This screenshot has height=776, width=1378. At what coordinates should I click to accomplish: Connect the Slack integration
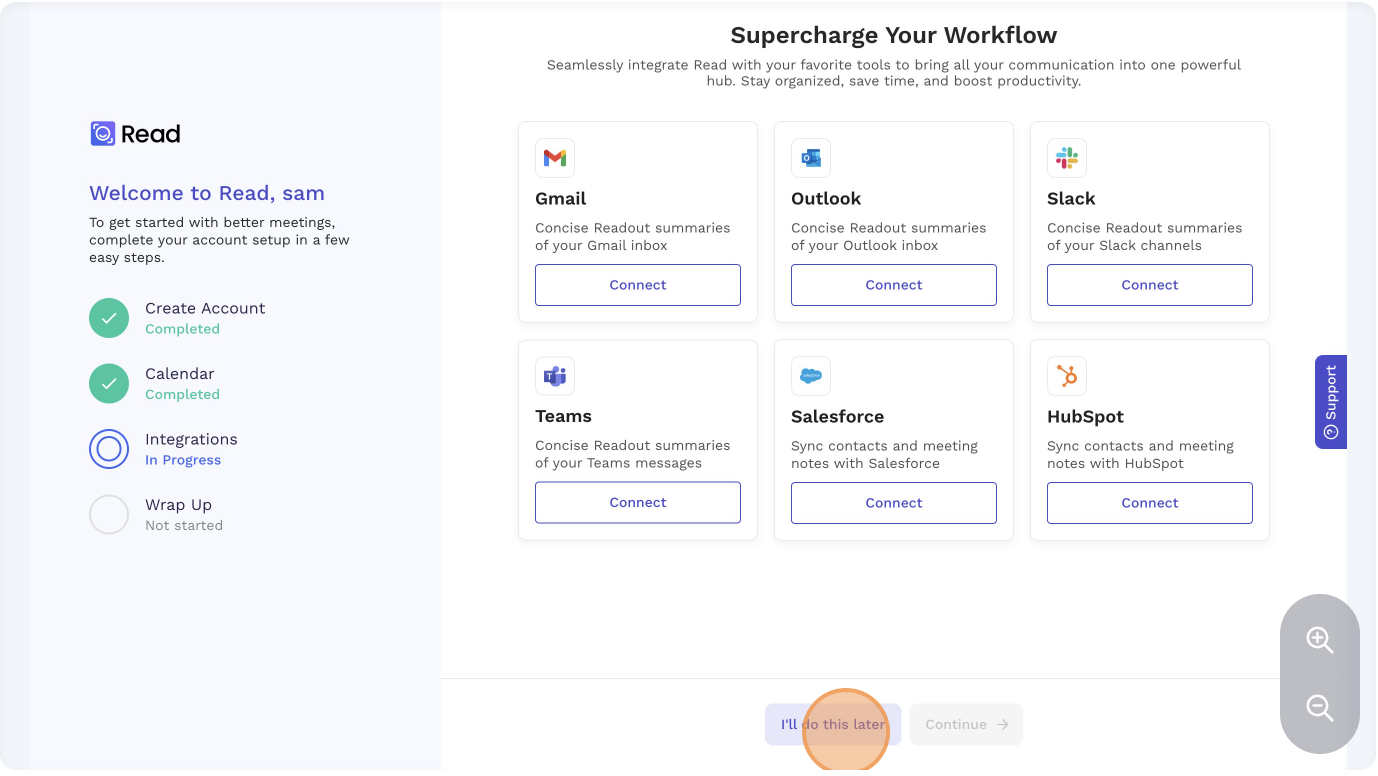click(1150, 285)
